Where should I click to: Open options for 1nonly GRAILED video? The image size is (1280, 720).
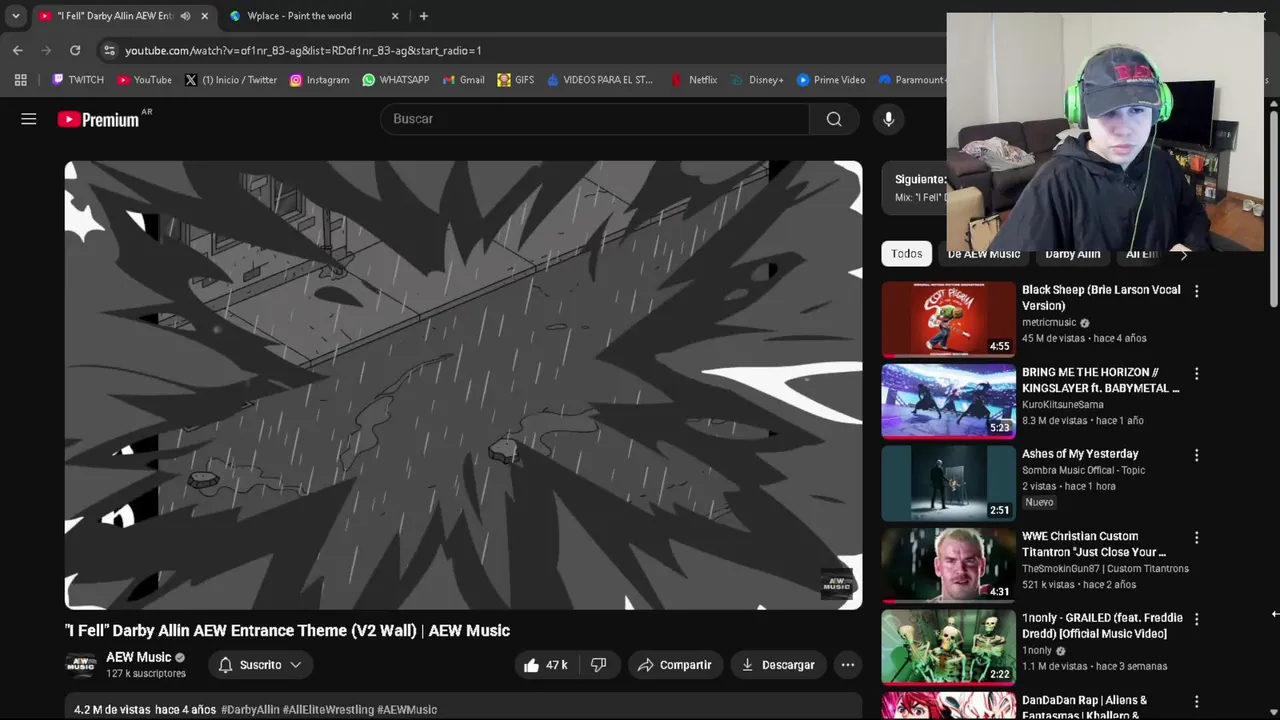coord(1196,619)
